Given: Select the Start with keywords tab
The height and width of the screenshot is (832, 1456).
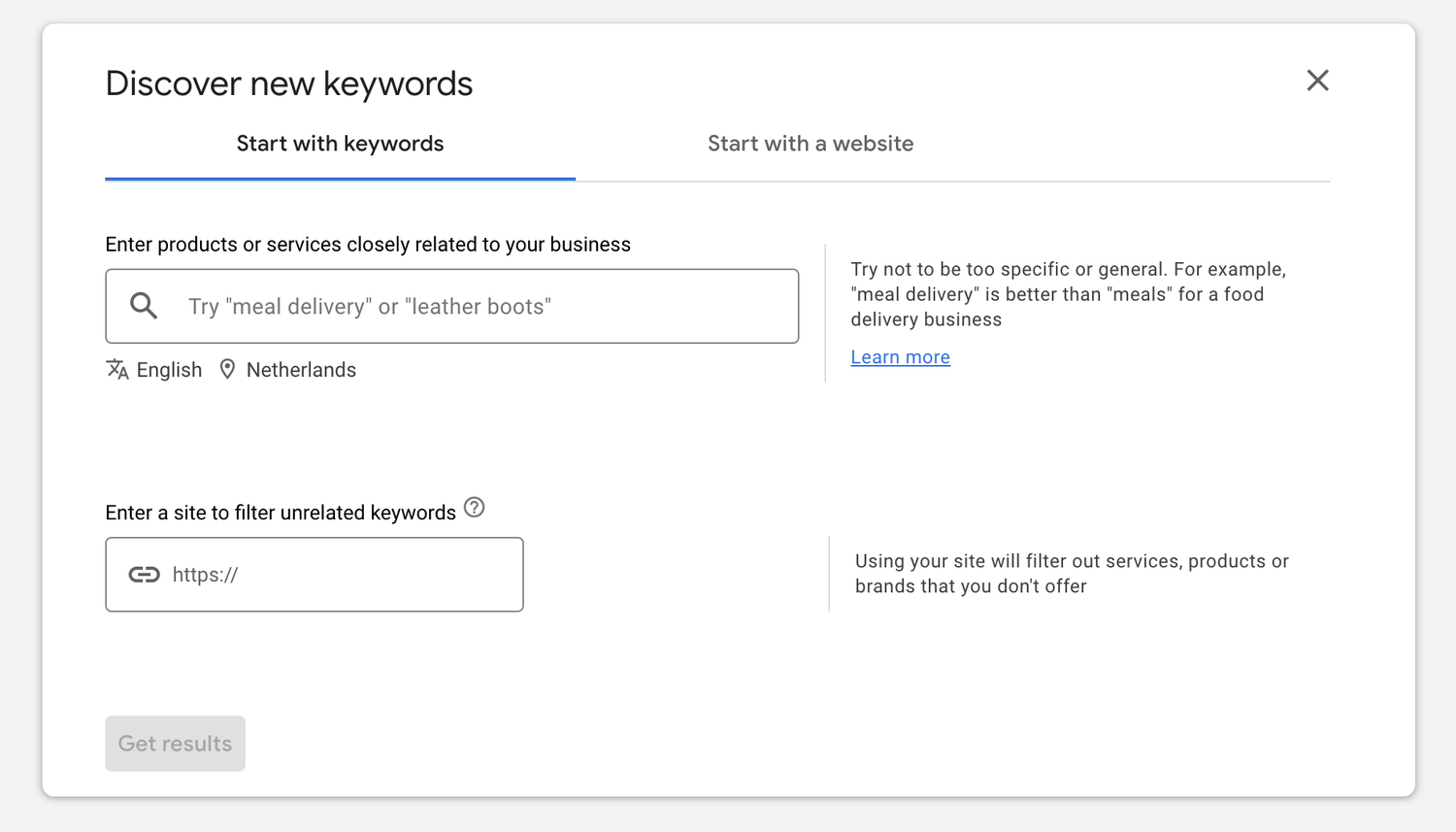Looking at the screenshot, I should click(x=340, y=144).
